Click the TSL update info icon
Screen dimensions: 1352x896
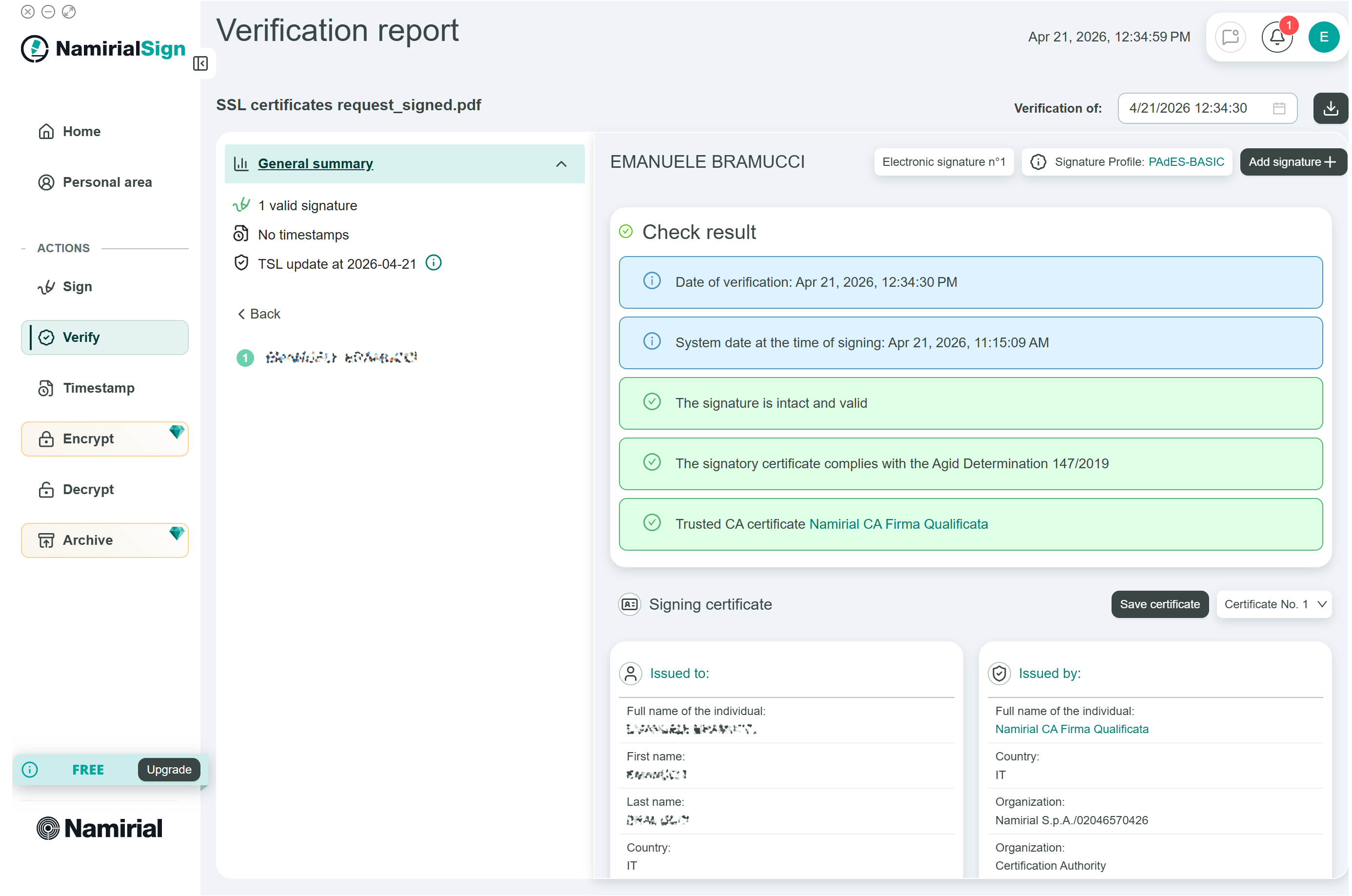[x=434, y=263]
